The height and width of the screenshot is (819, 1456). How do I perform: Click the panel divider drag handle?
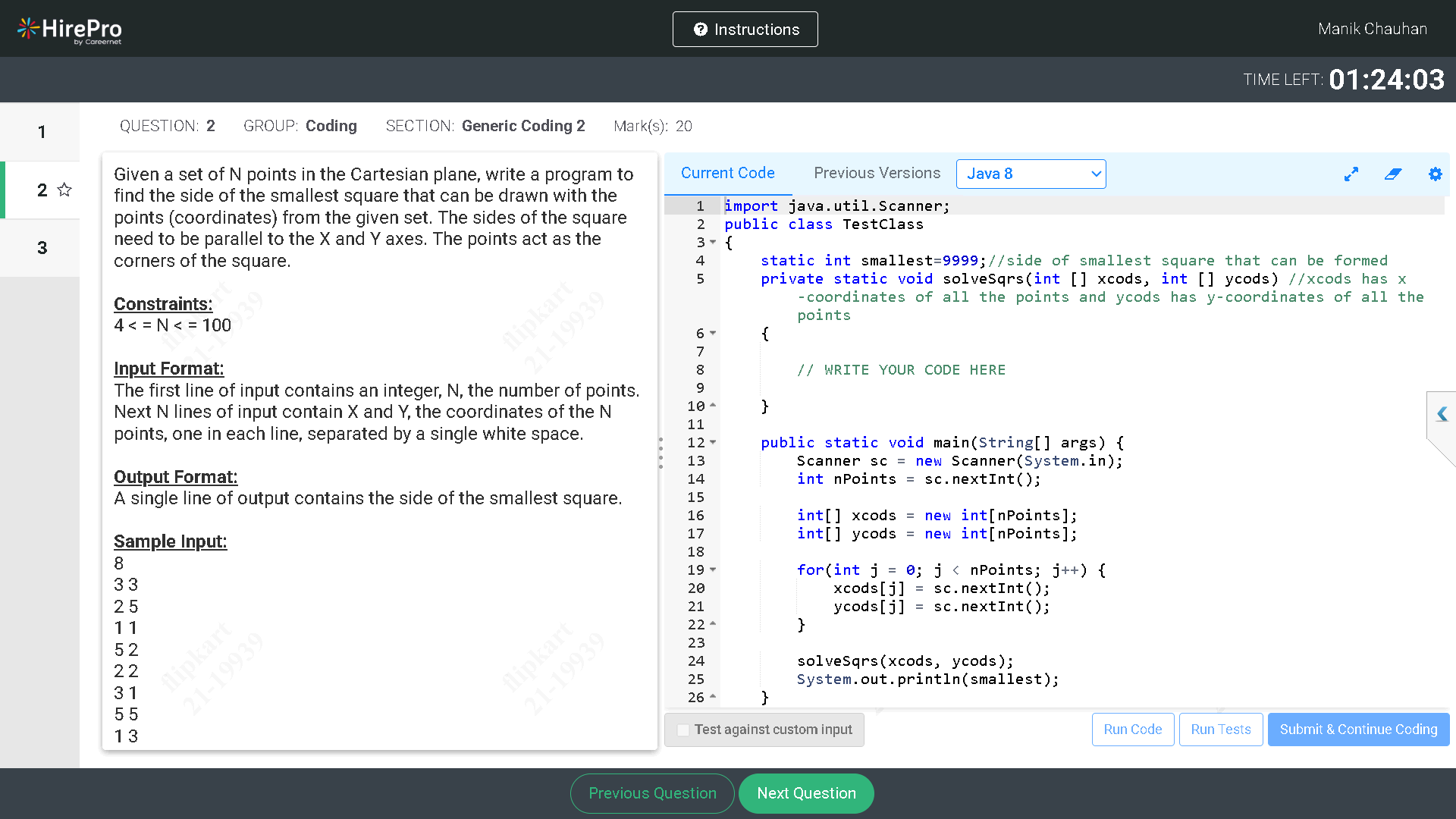(x=661, y=453)
